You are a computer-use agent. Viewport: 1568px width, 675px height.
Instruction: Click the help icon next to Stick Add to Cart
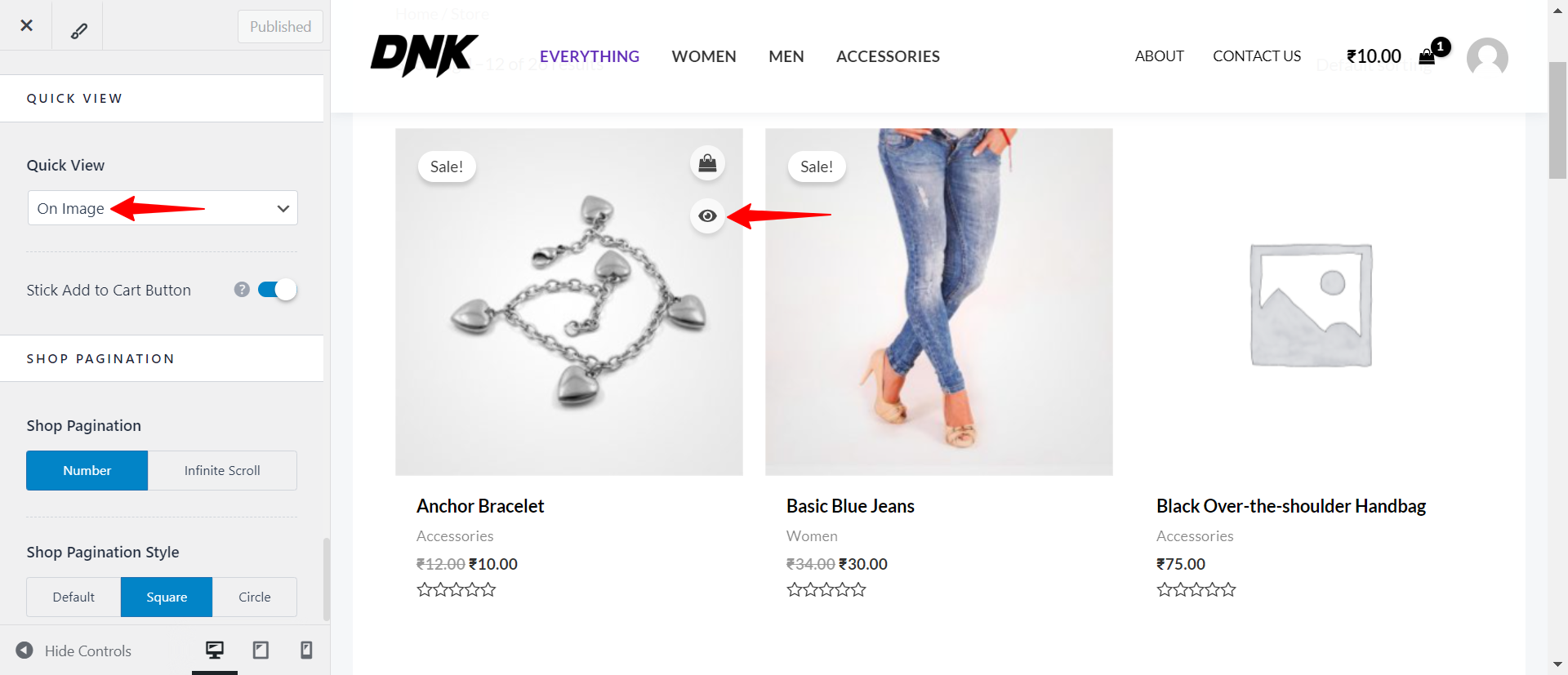[241, 289]
